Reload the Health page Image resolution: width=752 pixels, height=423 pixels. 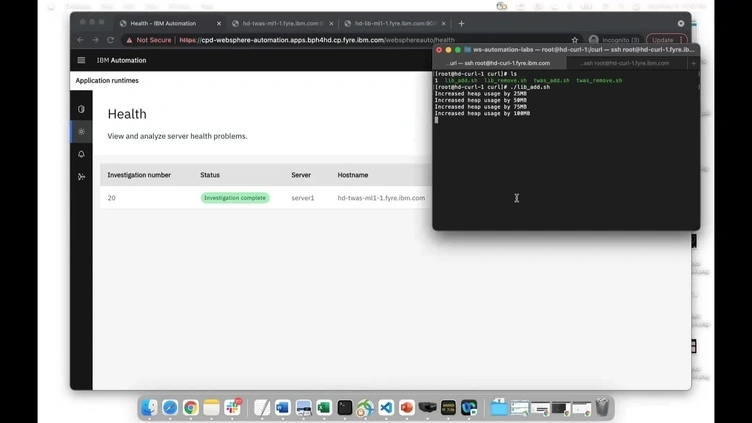(x=110, y=40)
